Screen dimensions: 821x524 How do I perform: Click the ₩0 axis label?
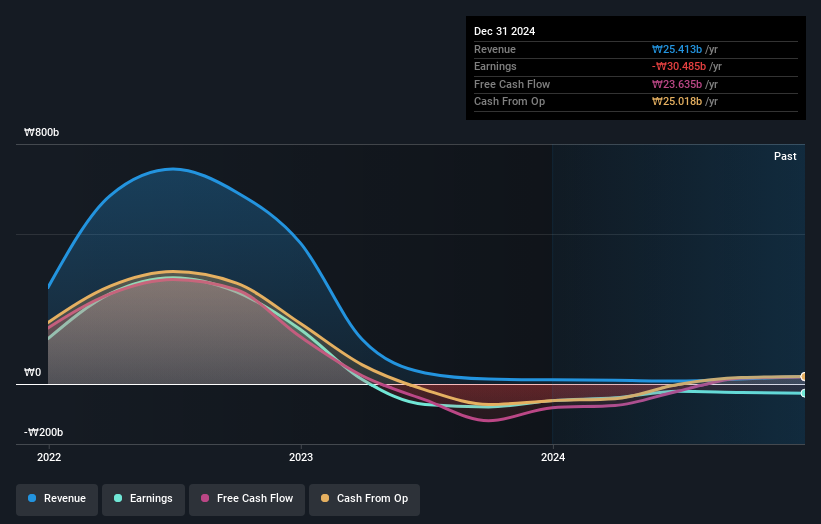(x=32, y=373)
